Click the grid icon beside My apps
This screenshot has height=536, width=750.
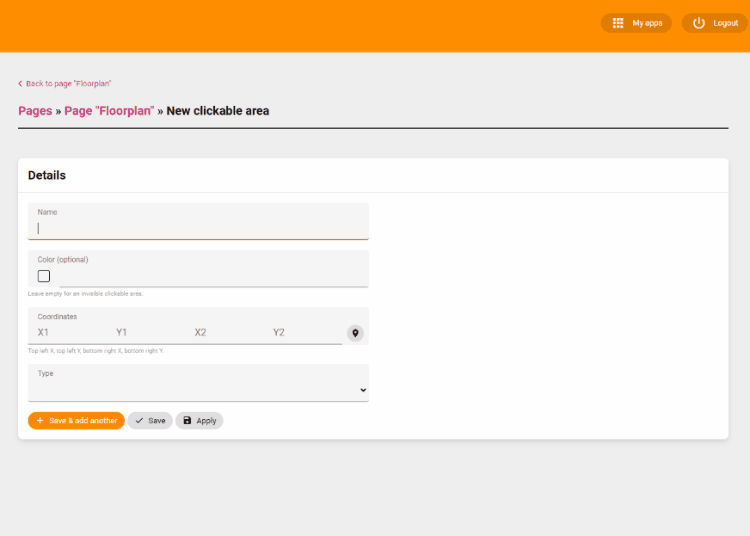coord(618,23)
